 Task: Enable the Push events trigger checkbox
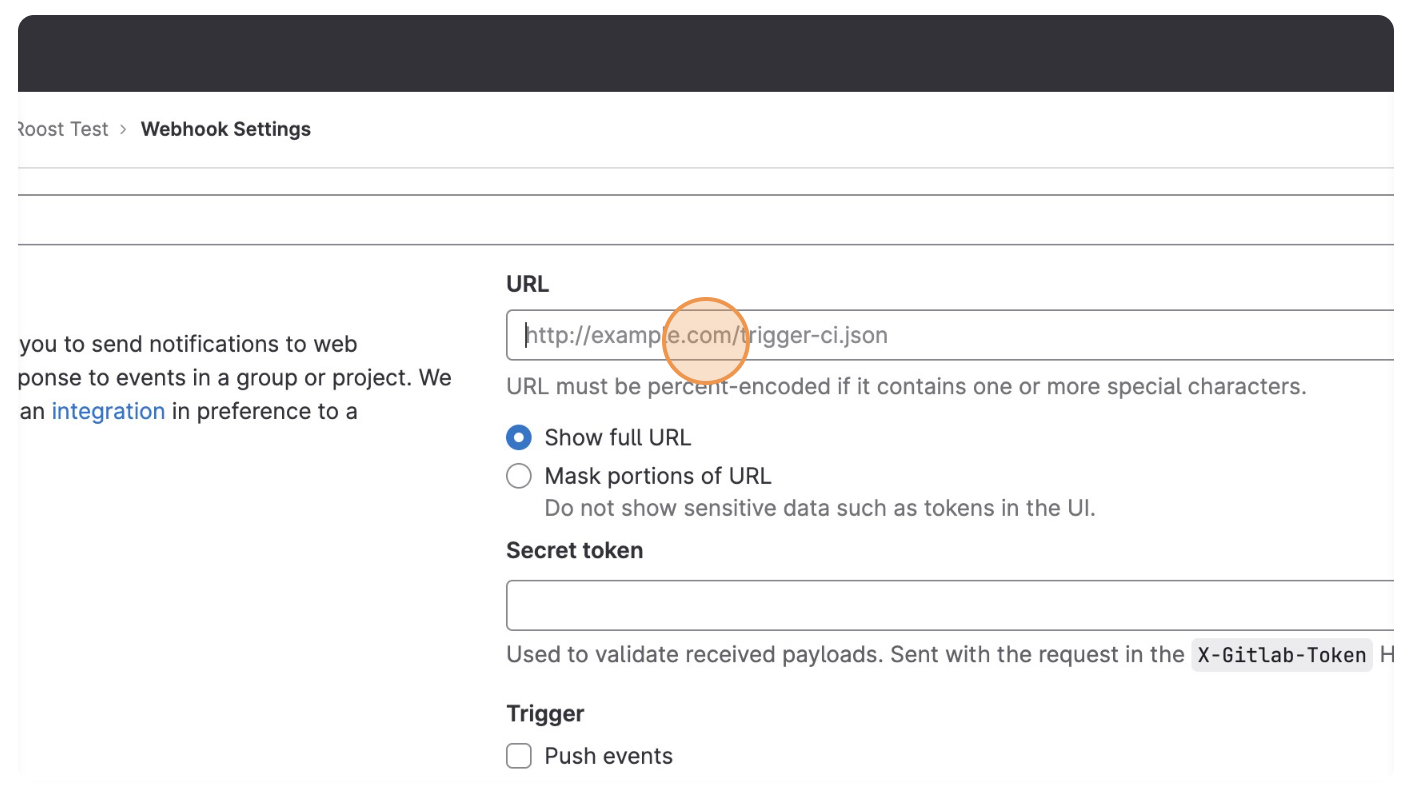click(519, 756)
